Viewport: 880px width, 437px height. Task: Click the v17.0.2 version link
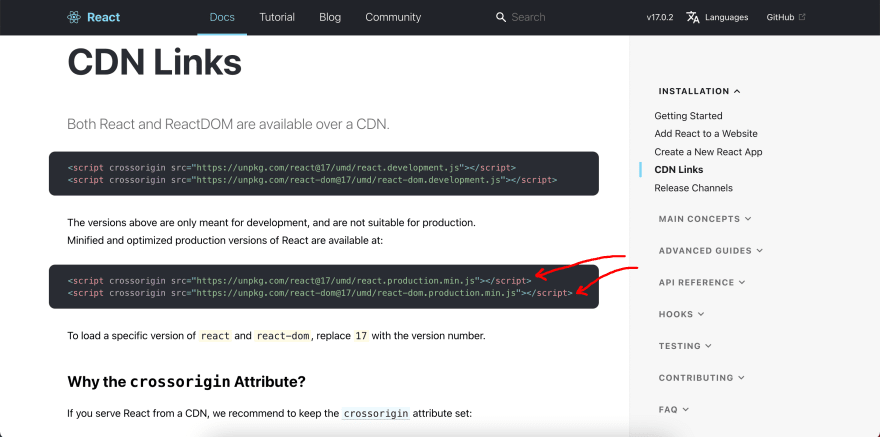659,17
